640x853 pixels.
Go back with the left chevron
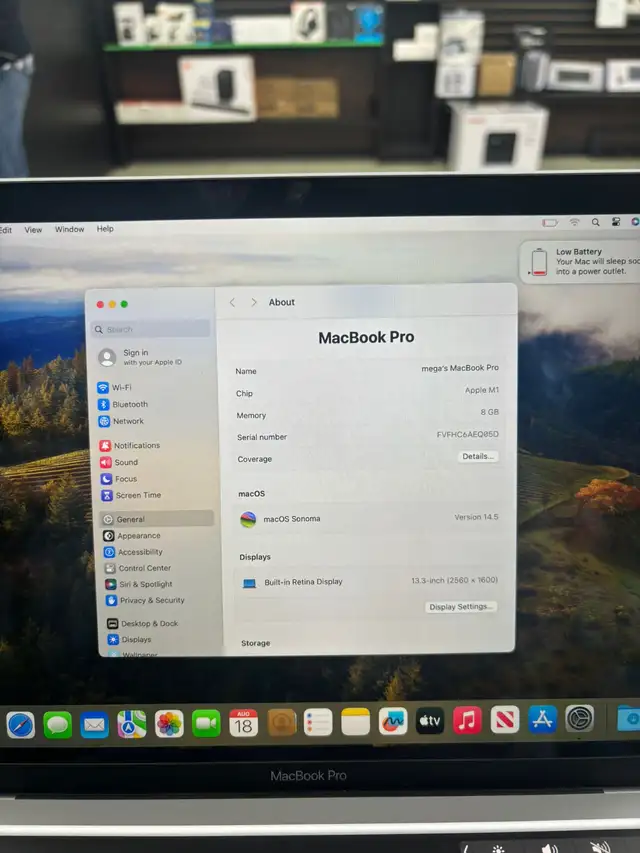click(233, 302)
